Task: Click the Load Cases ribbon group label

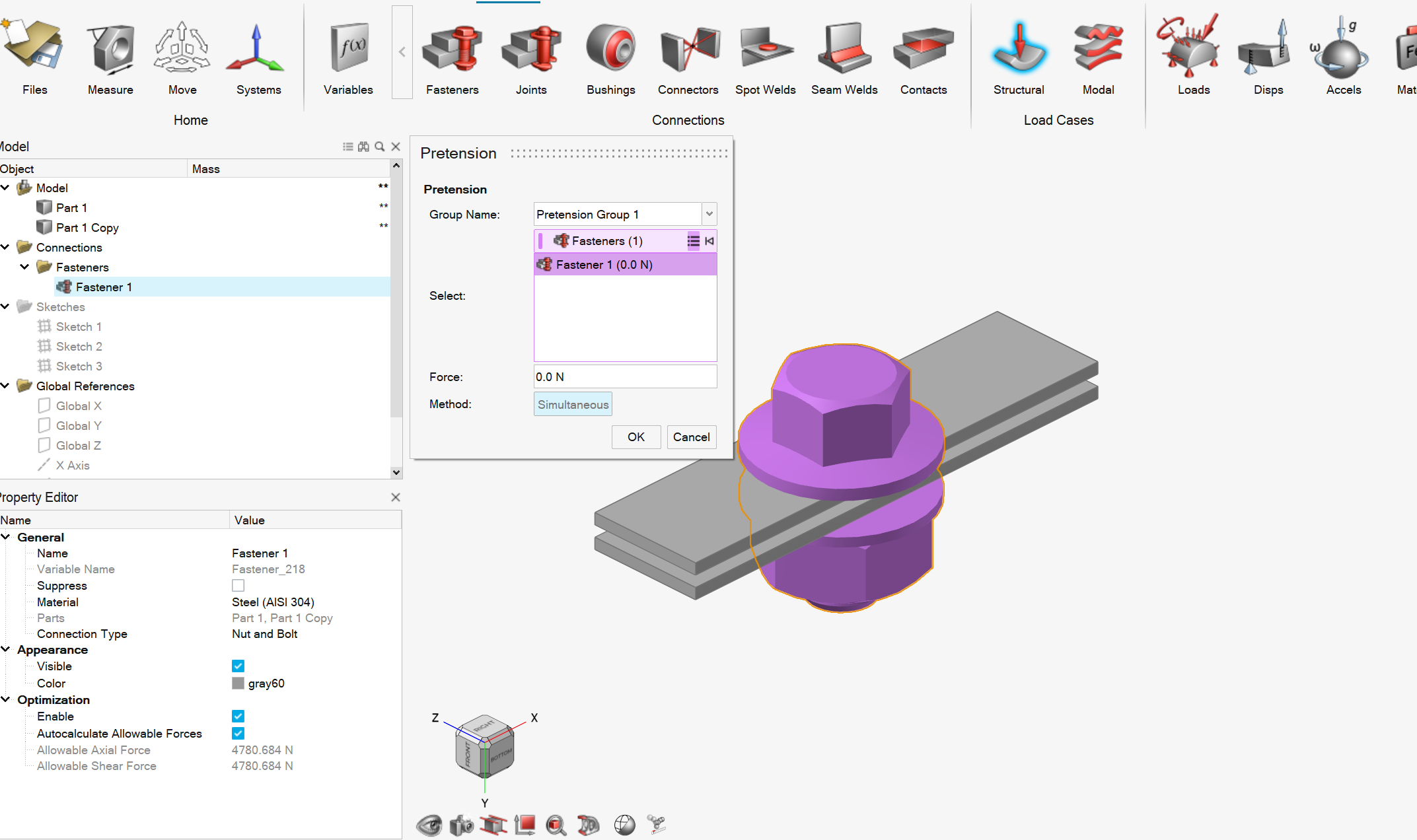Action: pyautogui.click(x=1058, y=120)
